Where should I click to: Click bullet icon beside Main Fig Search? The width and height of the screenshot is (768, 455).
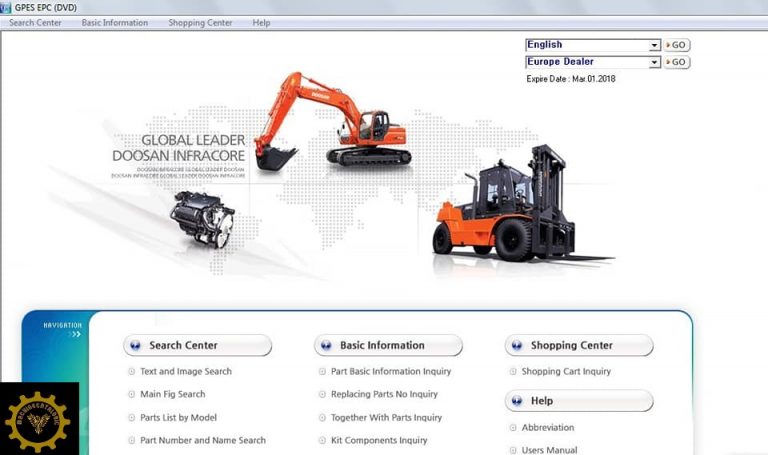(131, 394)
